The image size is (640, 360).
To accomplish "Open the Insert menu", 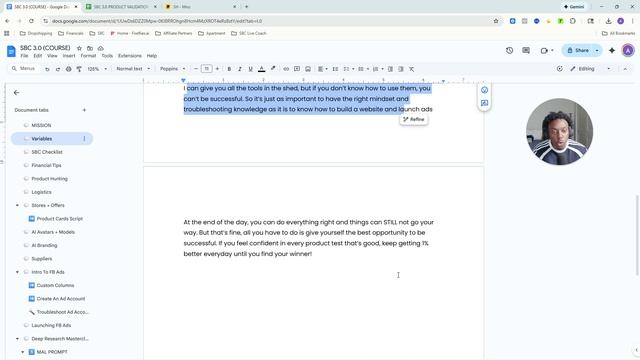I will pos(69,56).
